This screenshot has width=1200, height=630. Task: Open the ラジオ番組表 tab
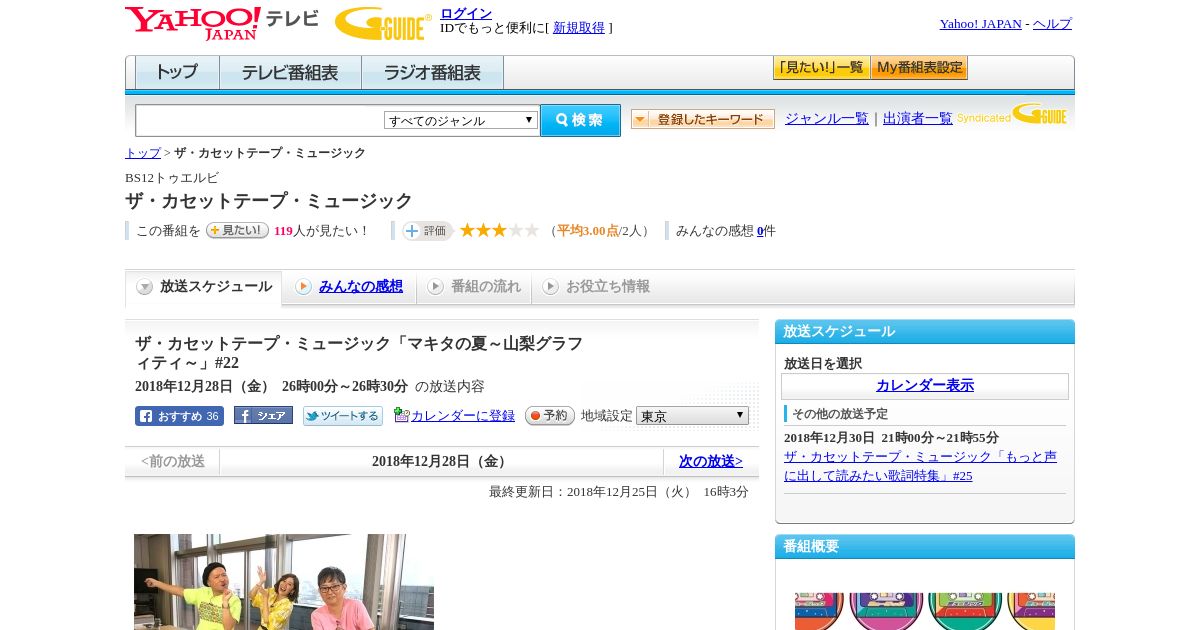(432, 73)
